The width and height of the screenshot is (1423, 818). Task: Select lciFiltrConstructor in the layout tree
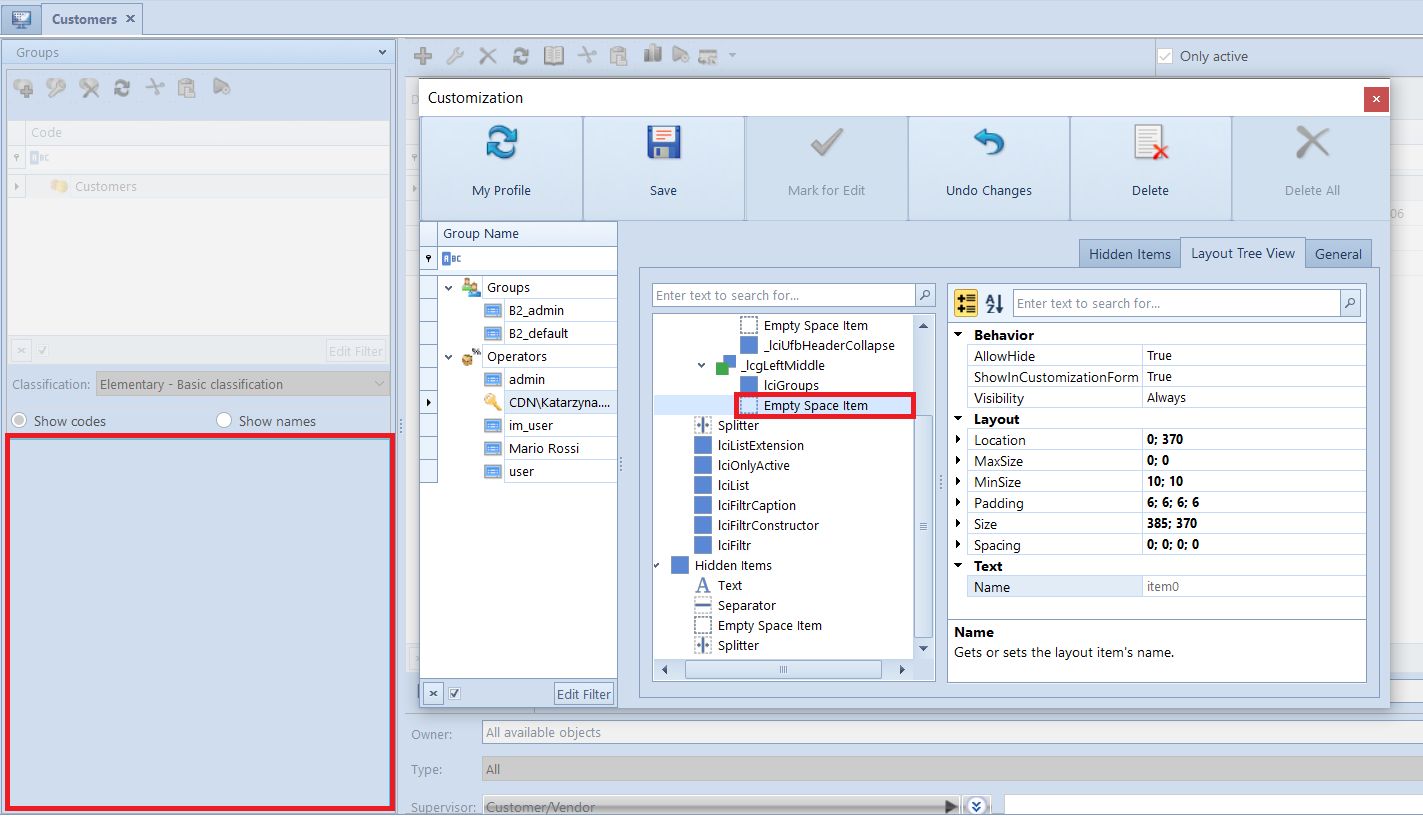click(768, 525)
